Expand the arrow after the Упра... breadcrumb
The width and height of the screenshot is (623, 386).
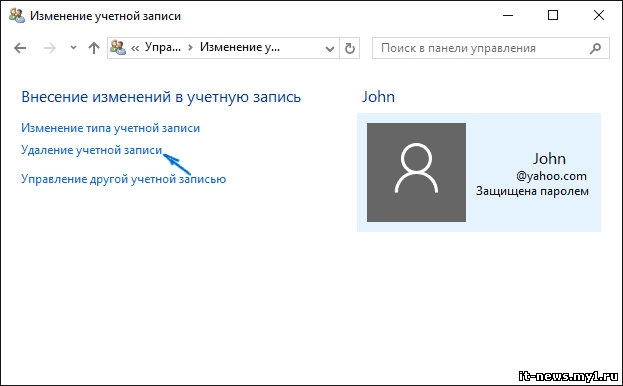point(190,48)
